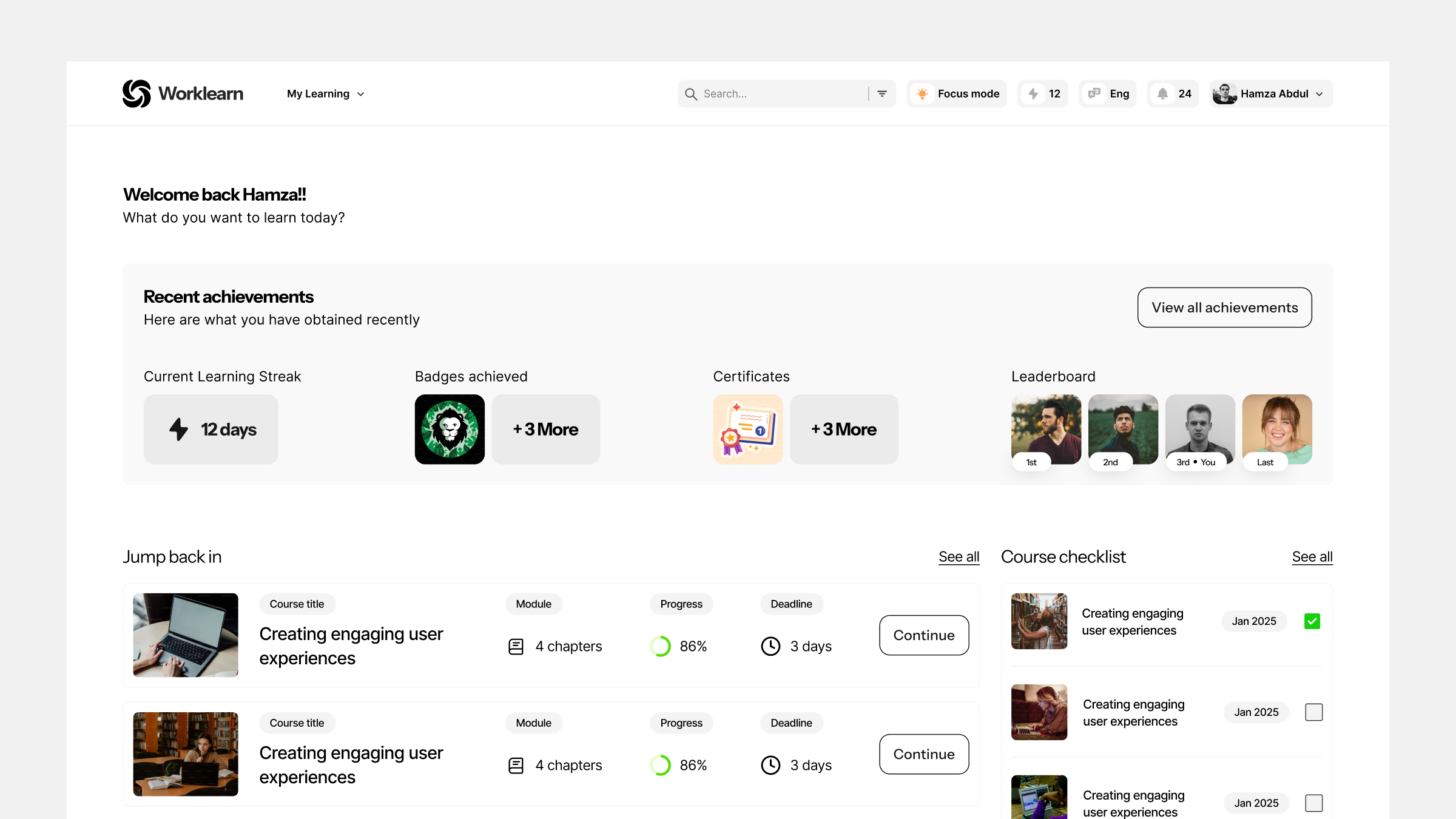Click Hamza Abdul's avatar picture

coord(1224,93)
